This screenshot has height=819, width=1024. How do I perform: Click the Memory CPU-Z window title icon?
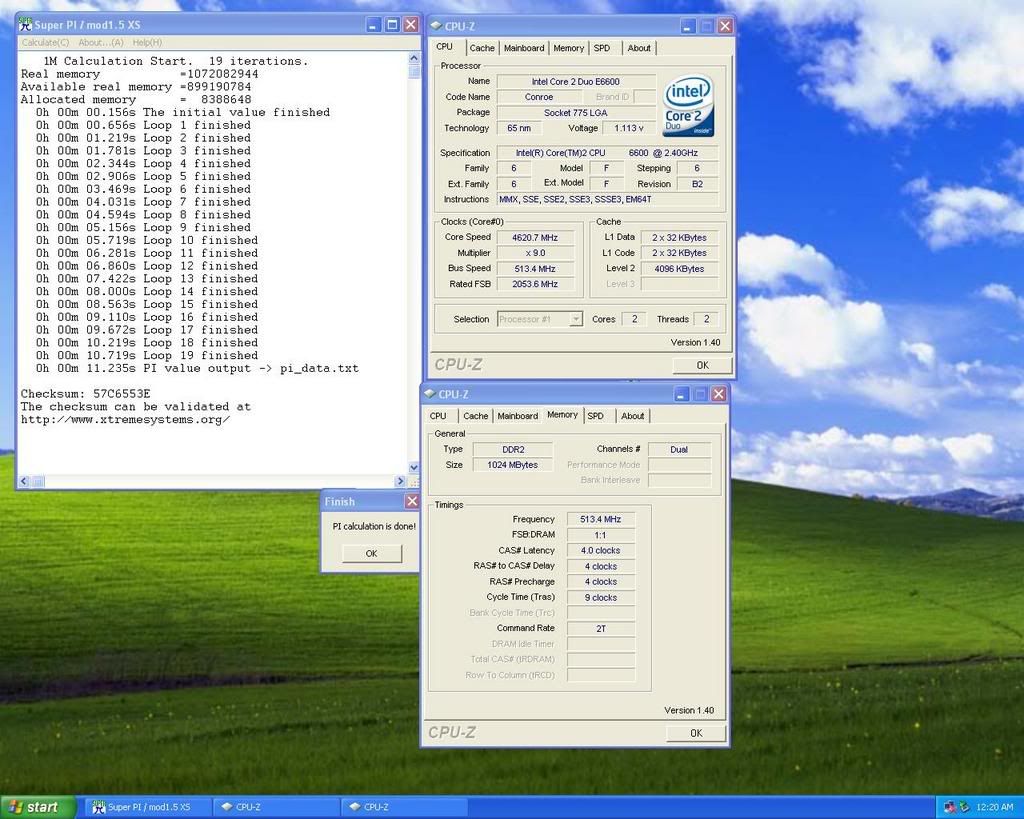[x=429, y=394]
